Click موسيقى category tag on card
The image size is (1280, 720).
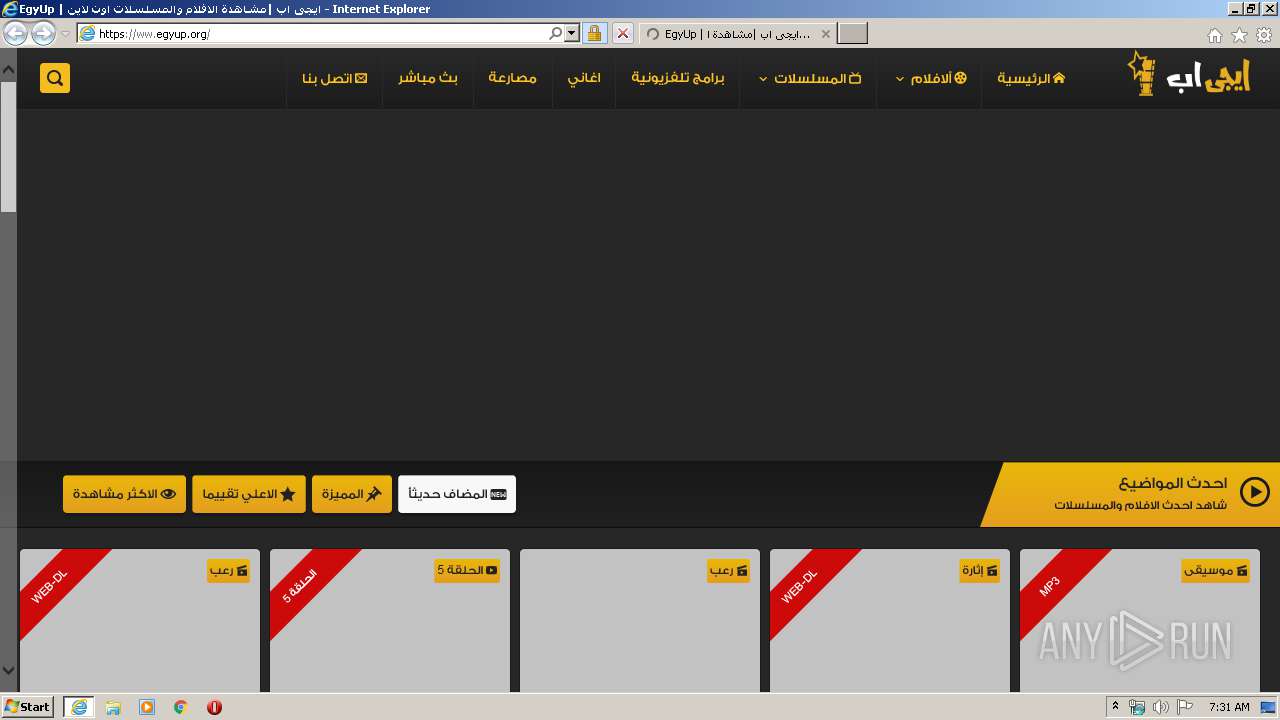pos(1215,570)
